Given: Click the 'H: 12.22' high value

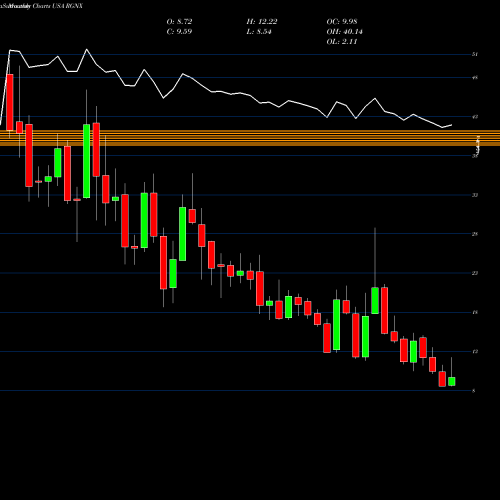Looking at the screenshot, I should coord(262,22).
